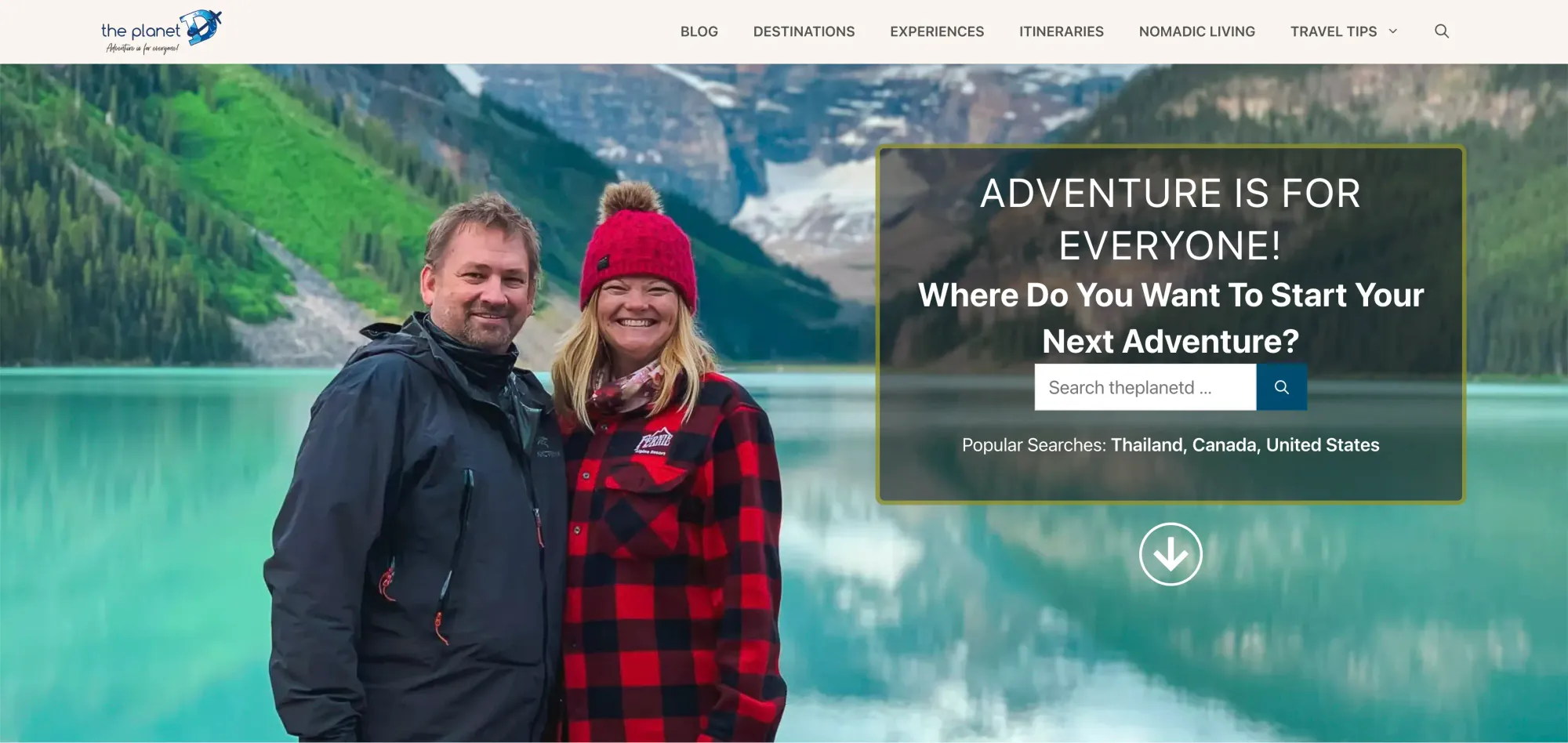Click the Adventure Is For Everyone heading
The width and height of the screenshot is (1568, 743).
[1171, 219]
